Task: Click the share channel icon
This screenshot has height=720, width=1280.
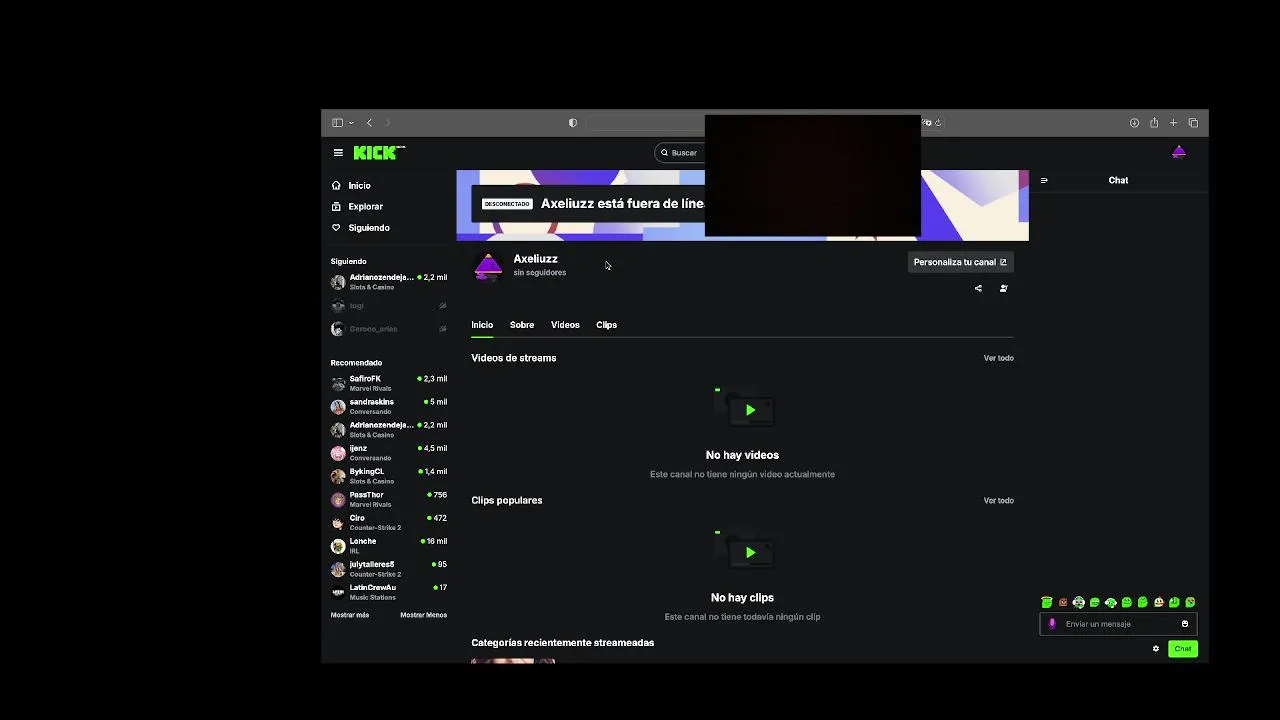Action: 978,288
